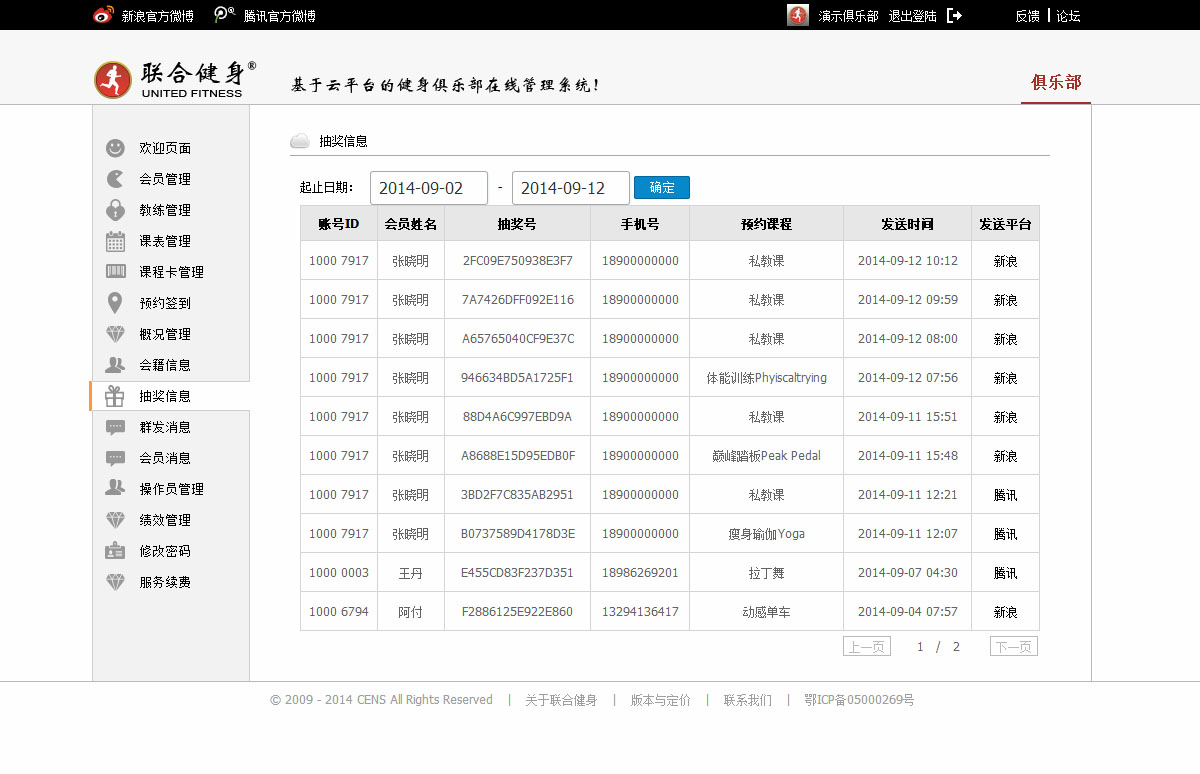
Task: Click the logout arrow icon next to 退出登陆
Action: [x=954, y=16]
